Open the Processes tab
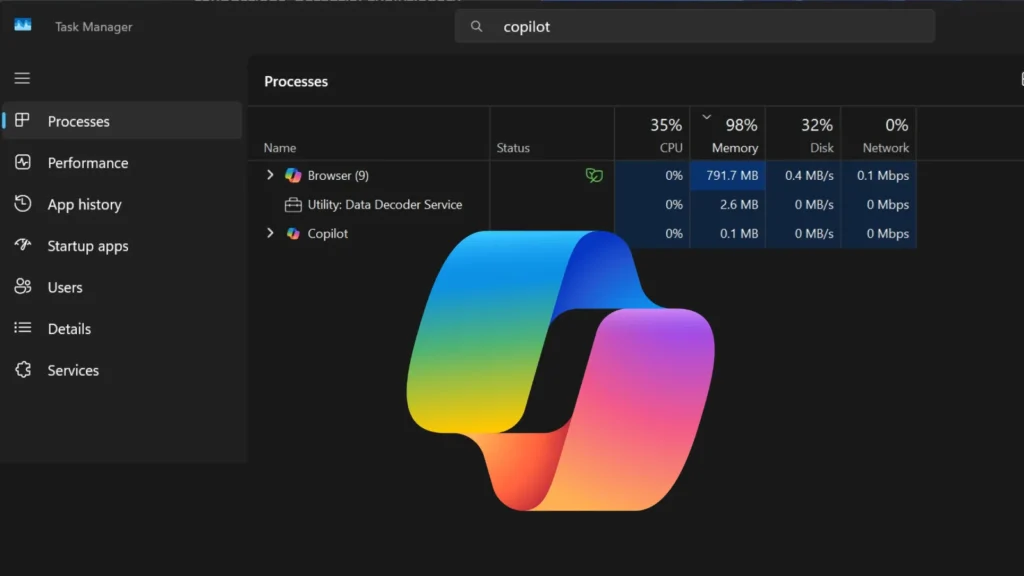The width and height of the screenshot is (1024, 576). [123, 121]
